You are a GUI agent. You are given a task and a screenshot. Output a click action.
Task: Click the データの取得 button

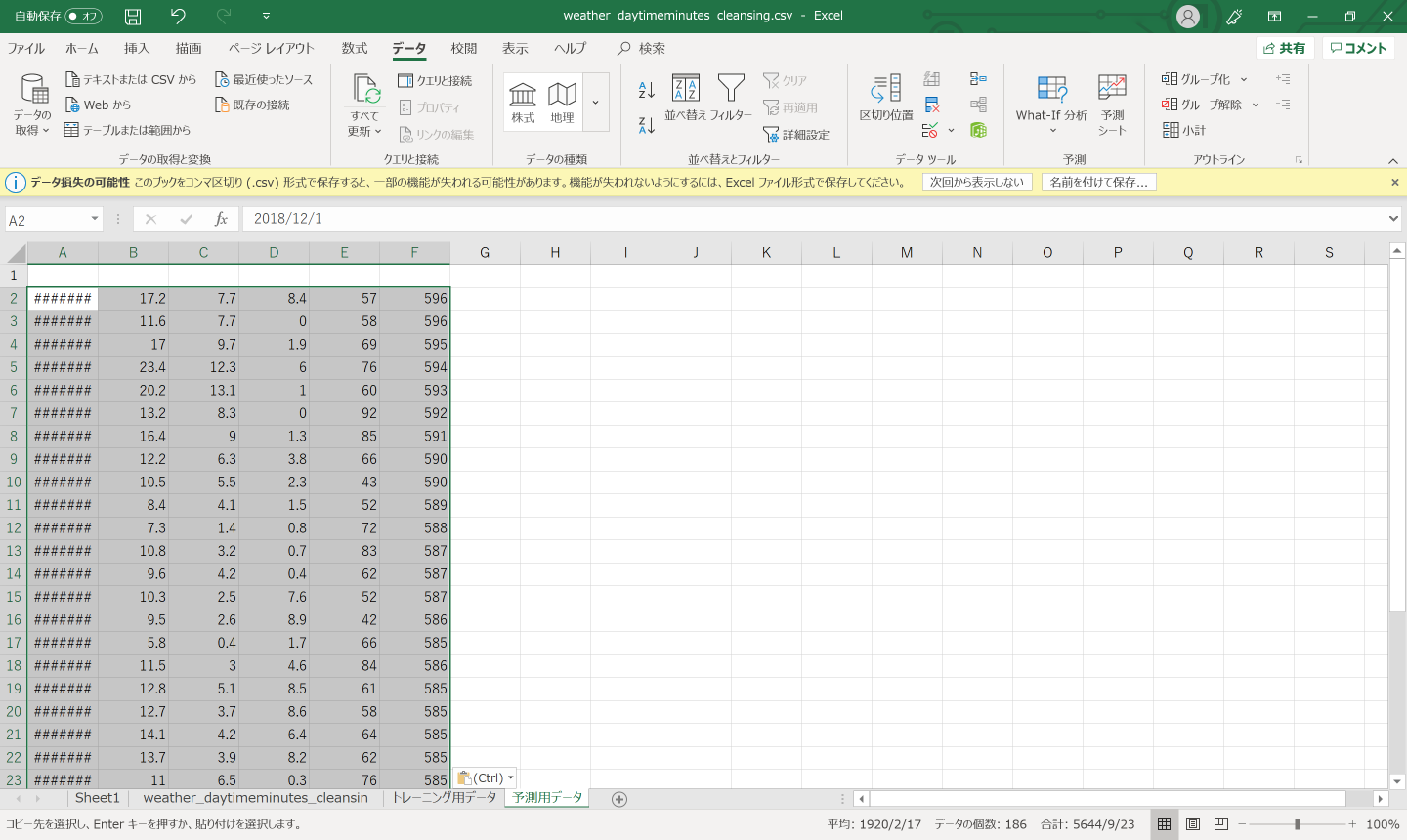pyautogui.click(x=33, y=105)
